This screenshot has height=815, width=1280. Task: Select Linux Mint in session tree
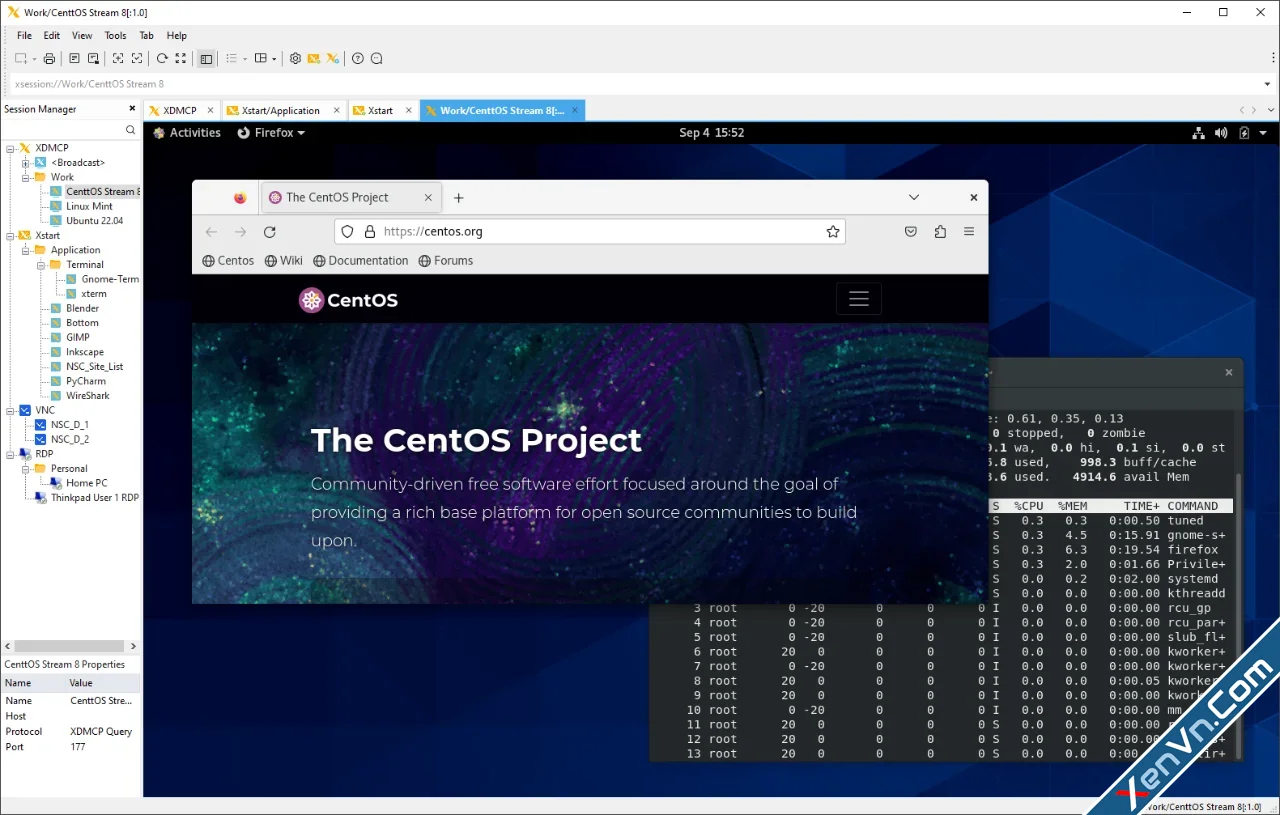tap(89, 206)
